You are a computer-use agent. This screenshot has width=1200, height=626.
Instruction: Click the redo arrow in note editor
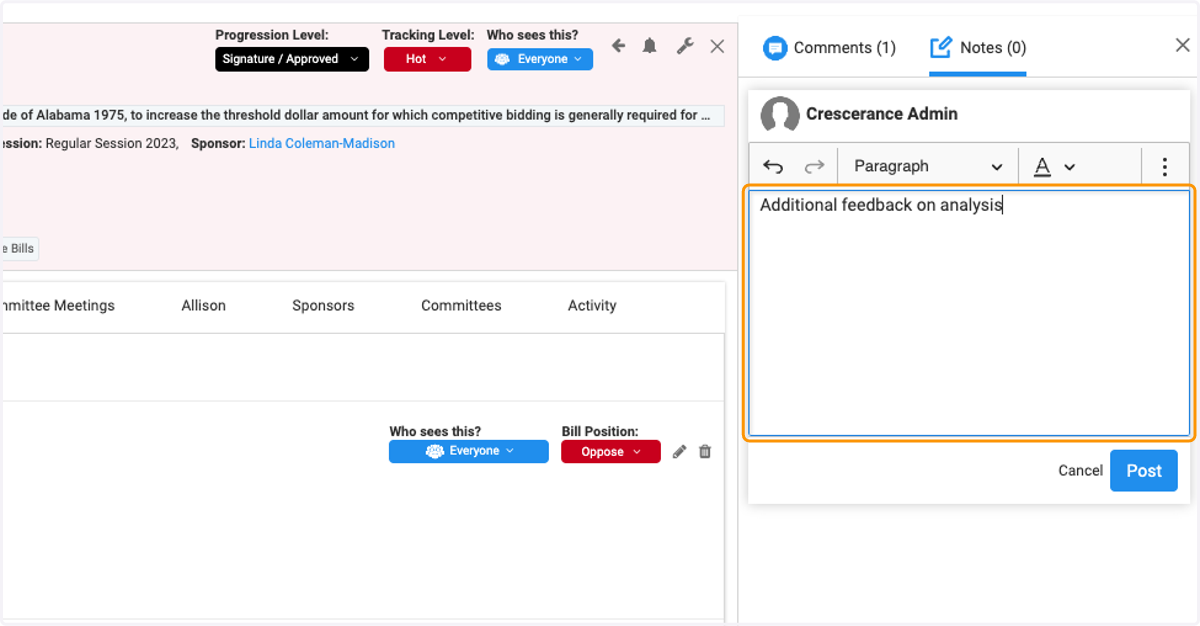[815, 167]
